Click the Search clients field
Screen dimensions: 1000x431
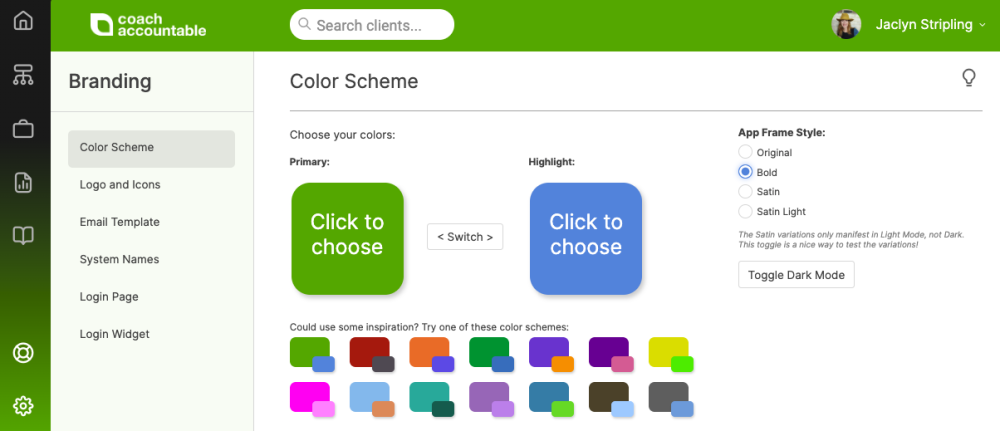(372, 25)
